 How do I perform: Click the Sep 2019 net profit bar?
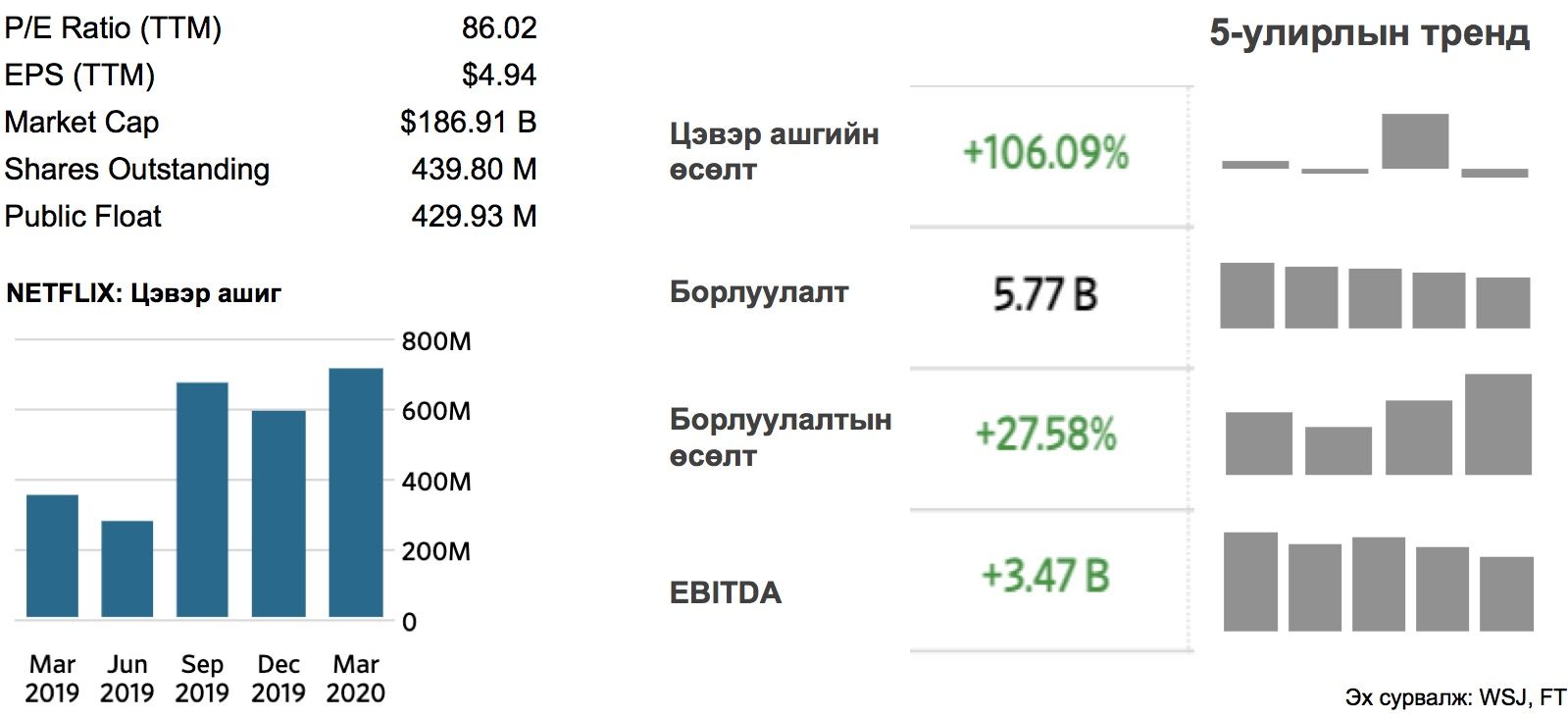coord(202,499)
